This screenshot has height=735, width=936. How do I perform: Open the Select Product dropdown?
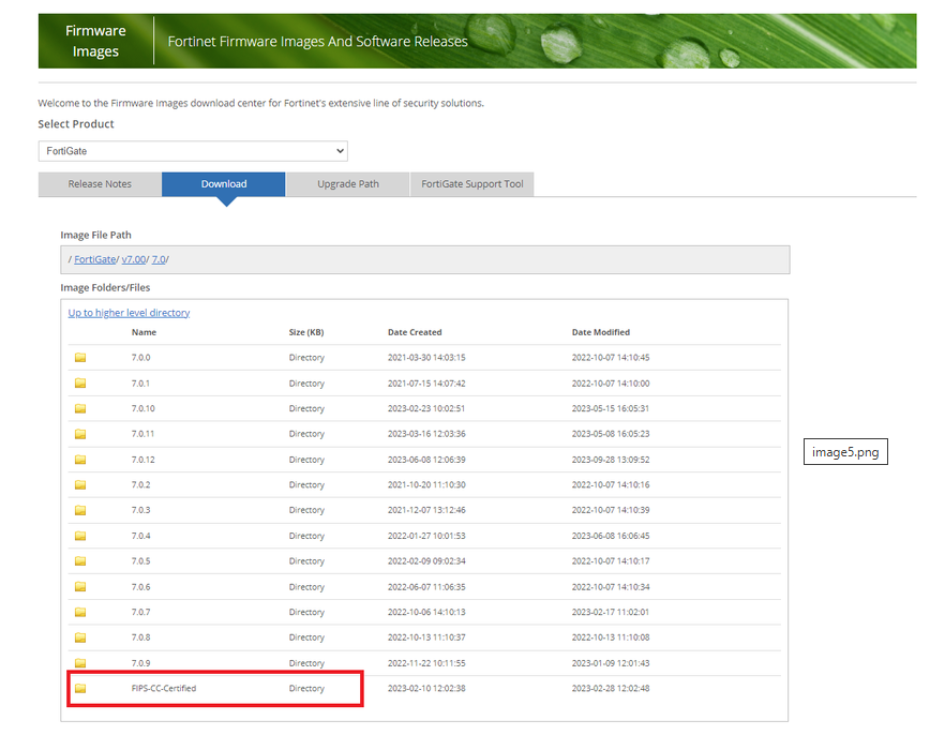coord(192,150)
